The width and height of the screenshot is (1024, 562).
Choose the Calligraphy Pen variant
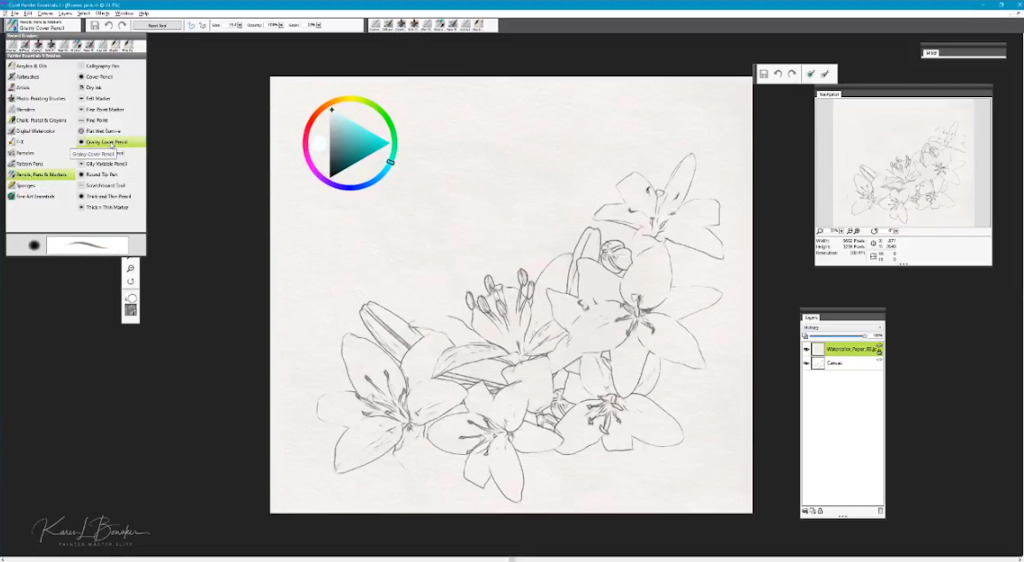(x=110, y=66)
